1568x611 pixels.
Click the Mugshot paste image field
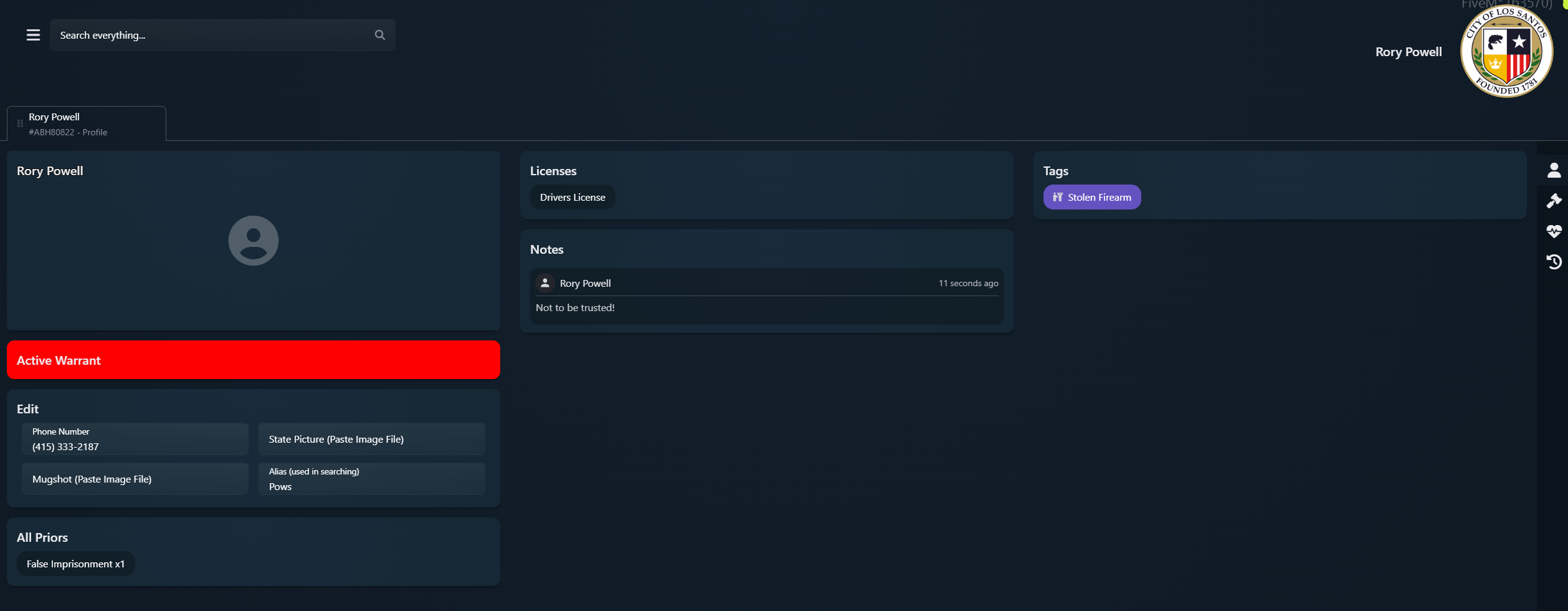point(135,479)
